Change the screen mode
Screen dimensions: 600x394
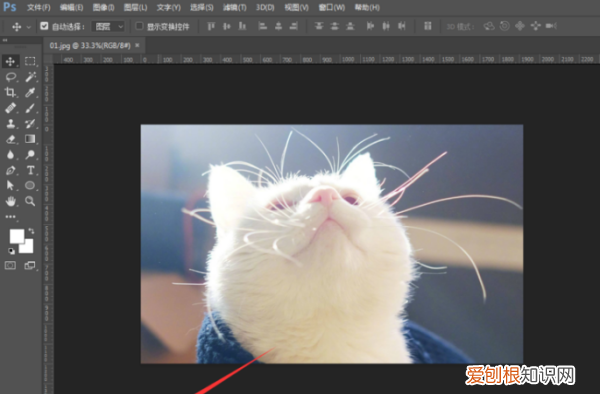[30, 265]
